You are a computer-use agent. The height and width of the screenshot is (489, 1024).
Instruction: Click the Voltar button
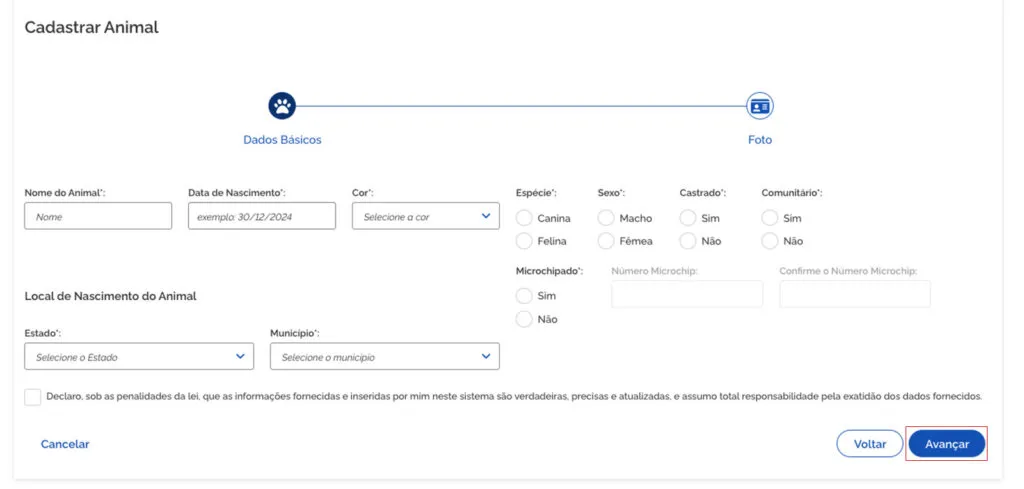(x=870, y=444)
